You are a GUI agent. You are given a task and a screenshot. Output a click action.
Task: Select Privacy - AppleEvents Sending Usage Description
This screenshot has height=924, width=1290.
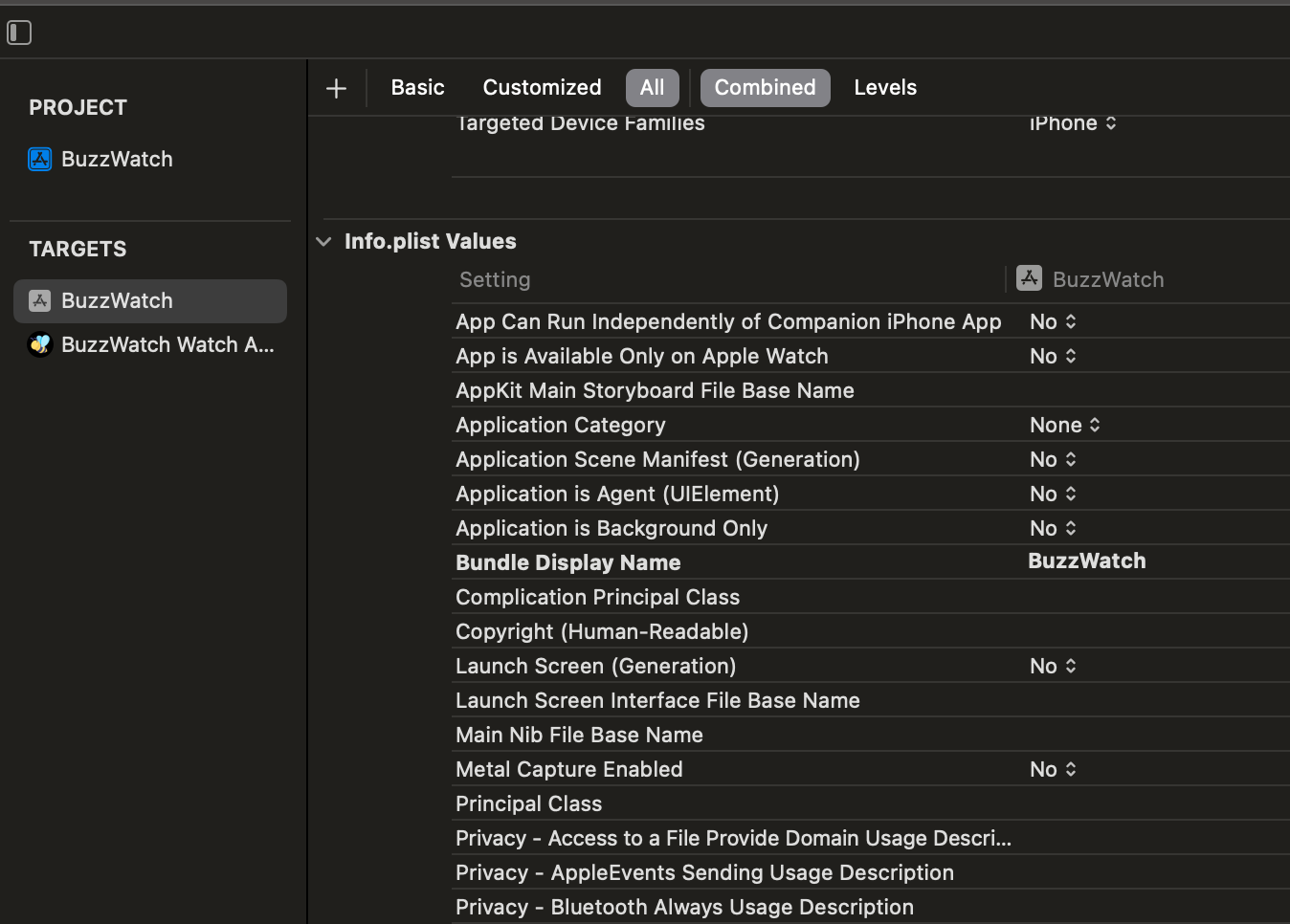704,872
